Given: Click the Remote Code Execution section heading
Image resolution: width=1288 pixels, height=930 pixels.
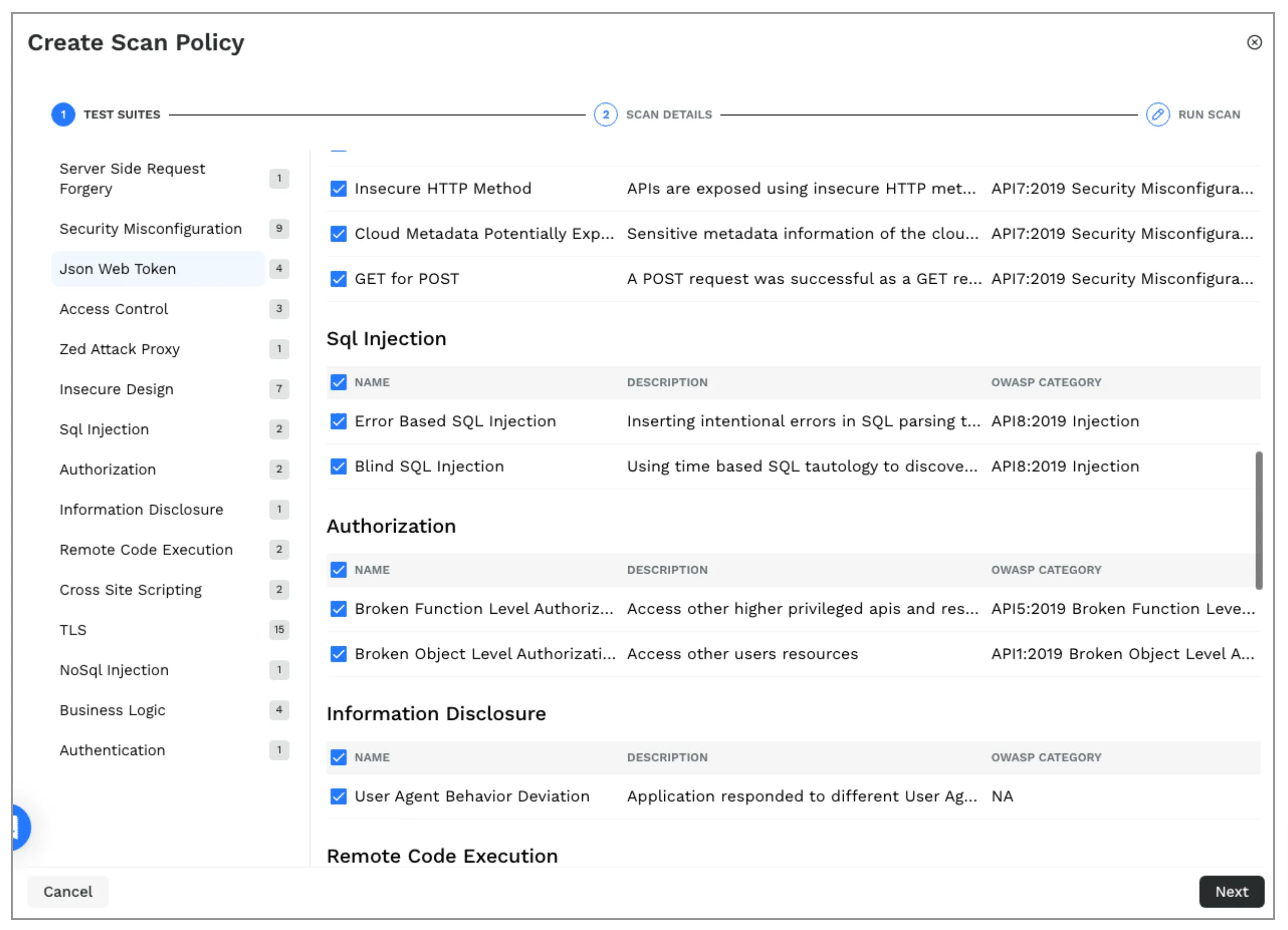Looking at the screenshot, I should (x=442, y=856).
